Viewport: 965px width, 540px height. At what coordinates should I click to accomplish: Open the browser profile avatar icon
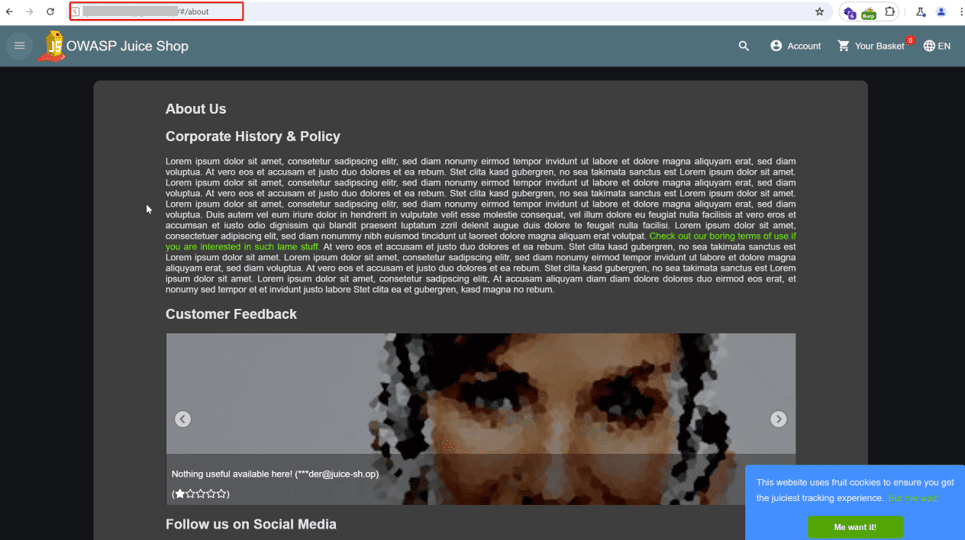(941, 12)
